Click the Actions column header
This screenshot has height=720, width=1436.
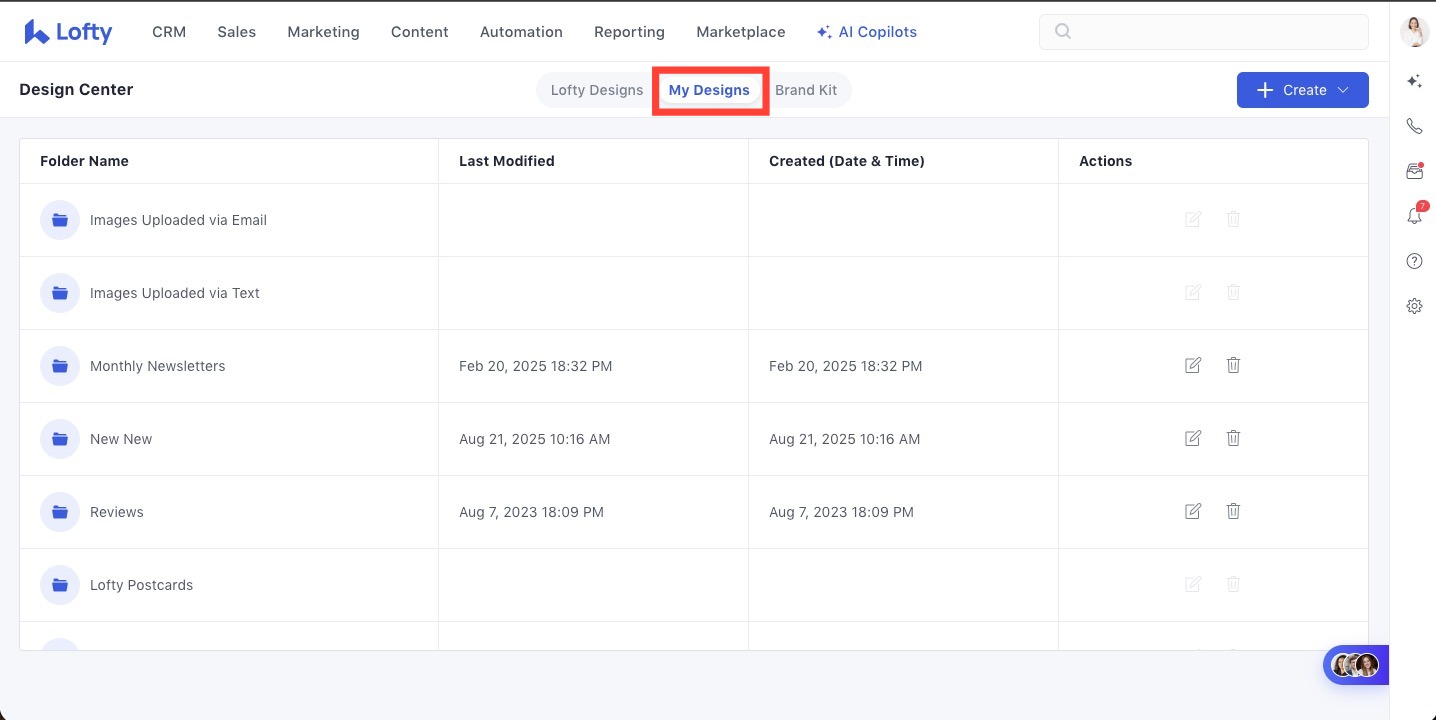point(1106,161)
